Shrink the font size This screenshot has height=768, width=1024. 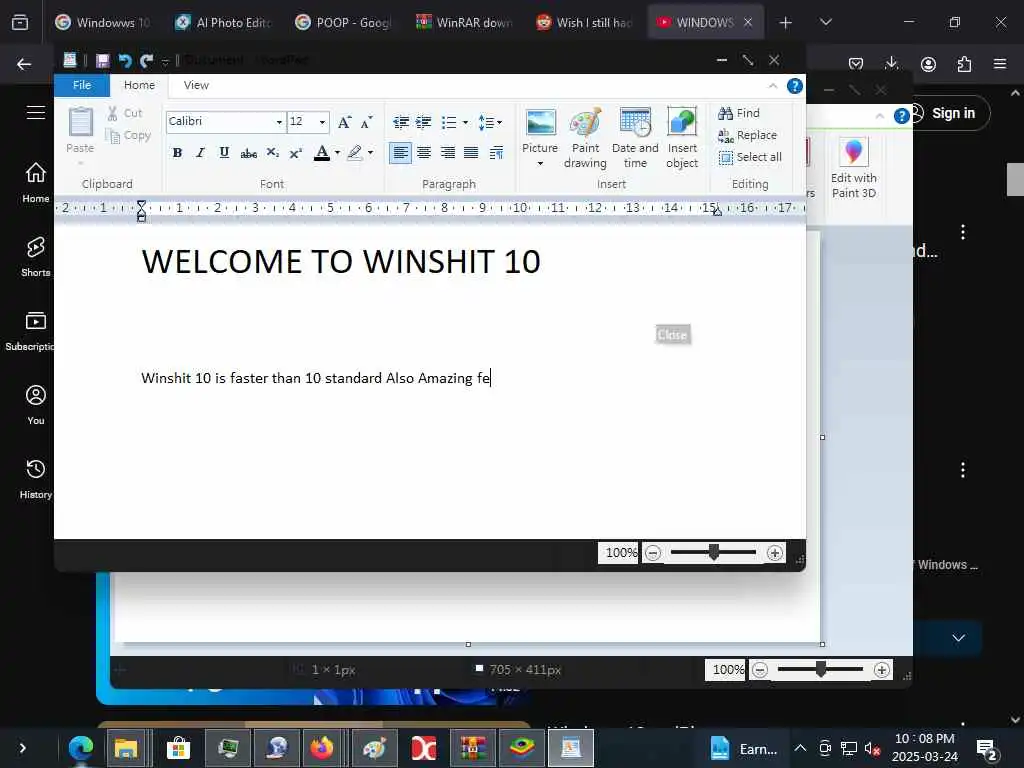(367, 122)
